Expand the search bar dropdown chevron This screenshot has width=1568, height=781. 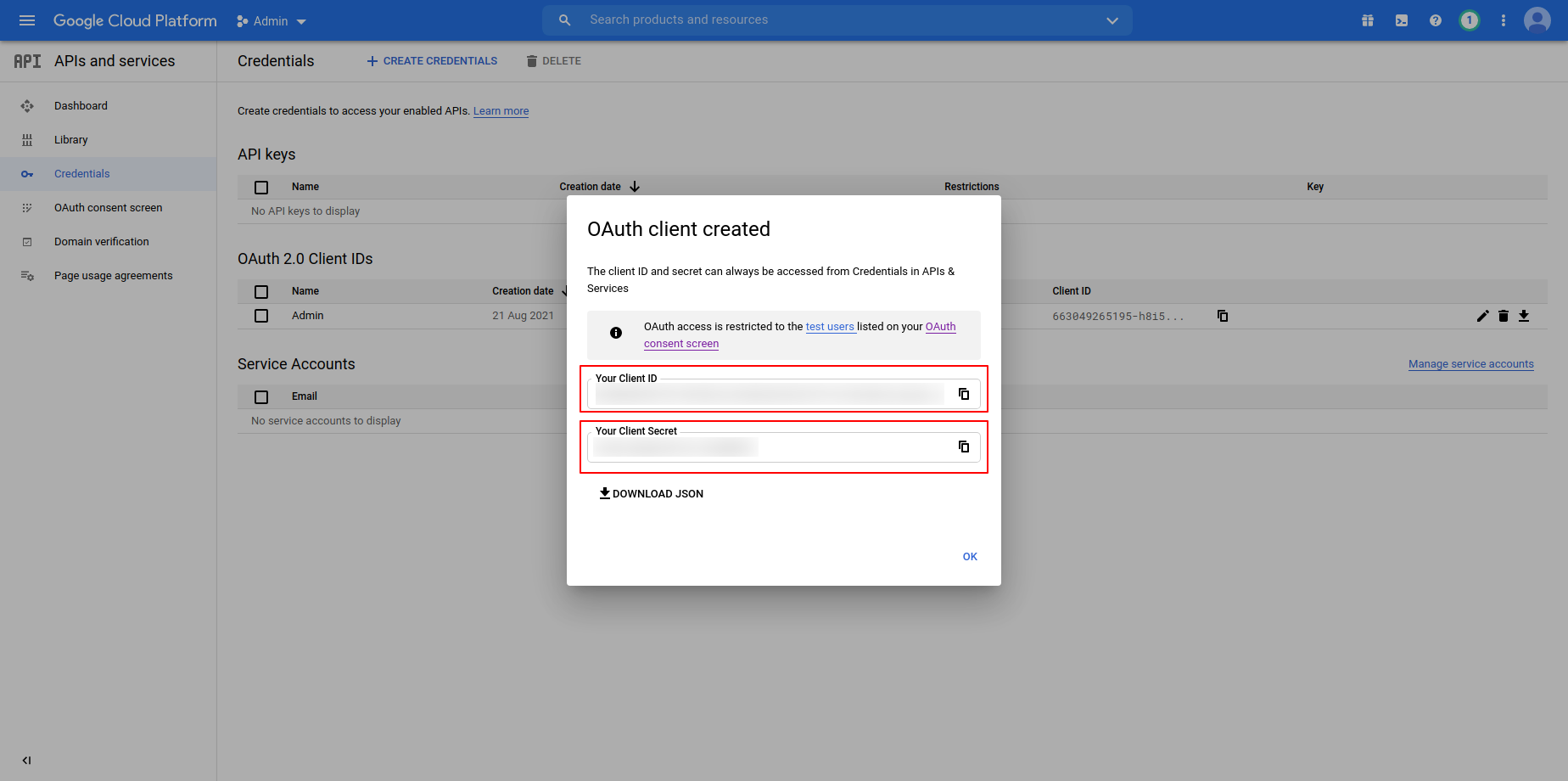click(1112, 20)
